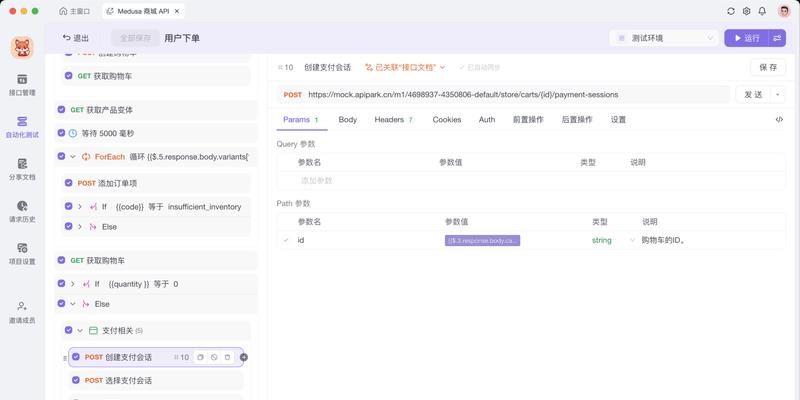The width and height of the screenshot is (800, 400).
Task: Switch to the 主窗口 window tab
Action: [74, 11]
